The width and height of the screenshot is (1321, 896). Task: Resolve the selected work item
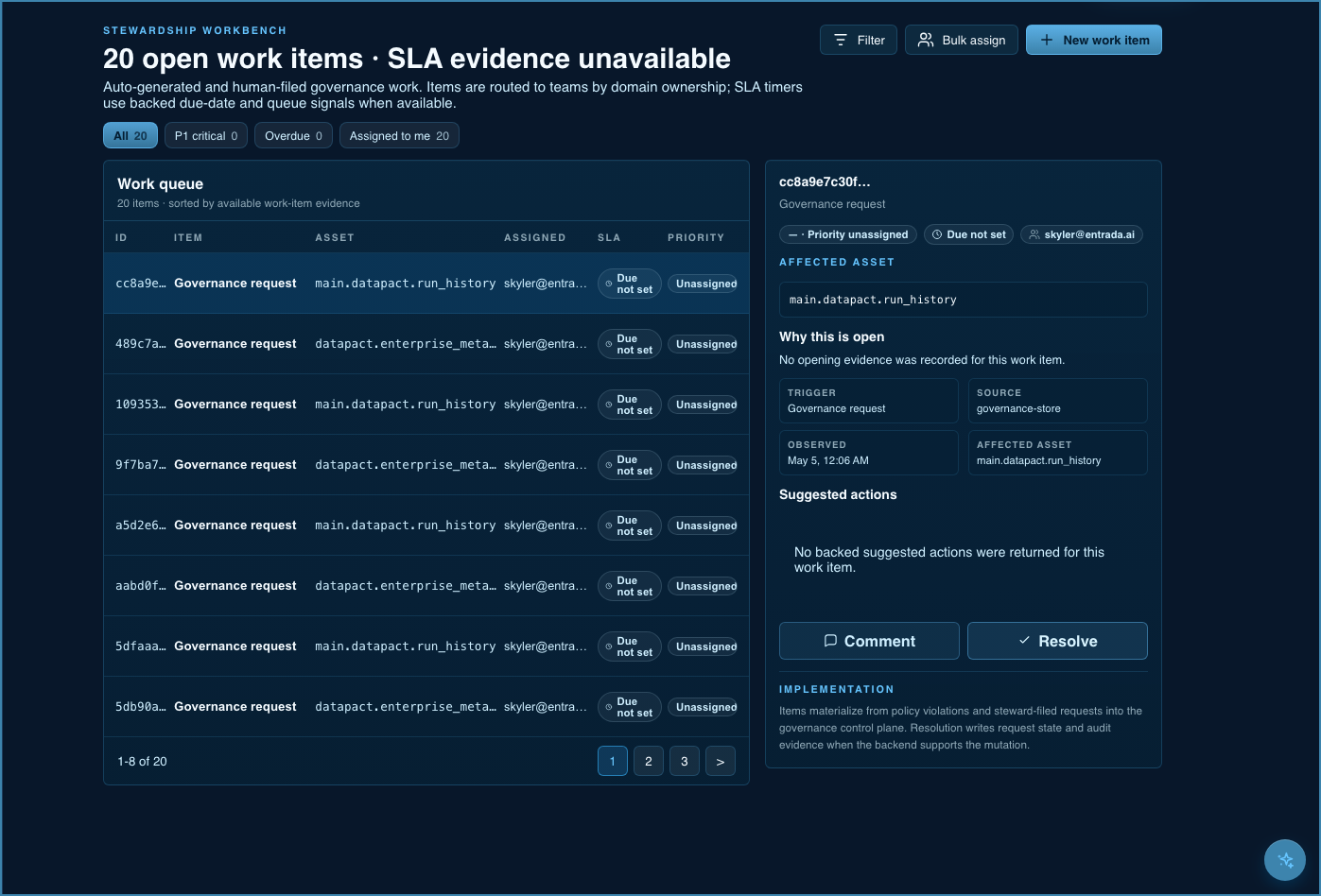tap(1057, 641)
